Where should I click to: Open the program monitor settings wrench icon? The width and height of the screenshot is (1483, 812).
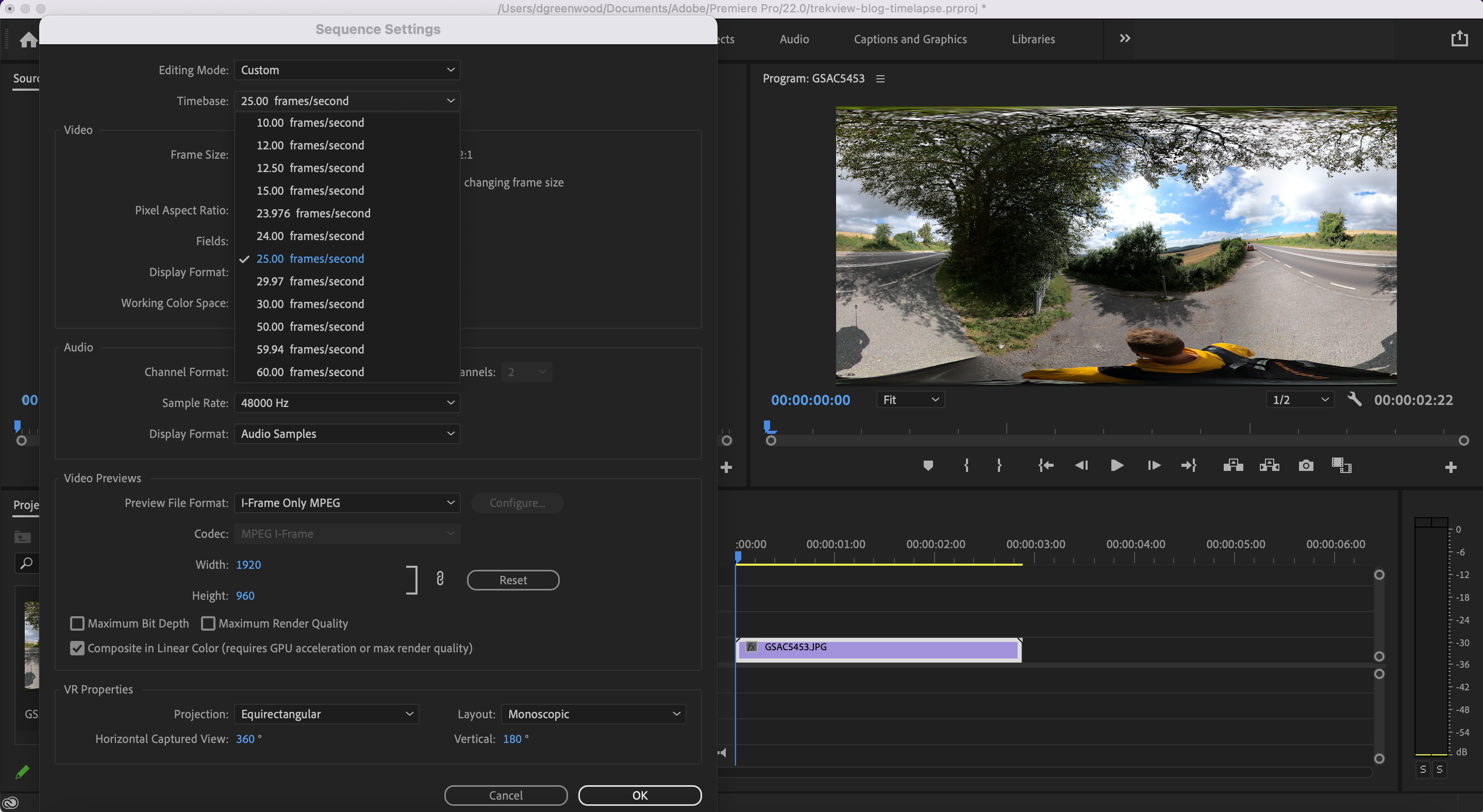pos(1355,399)
